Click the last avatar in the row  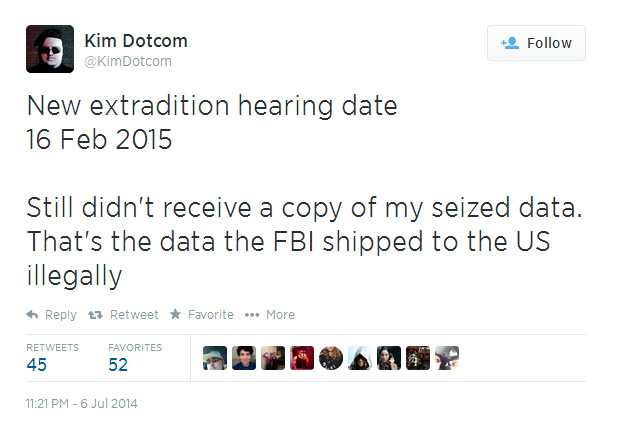(x=447, y=359)
